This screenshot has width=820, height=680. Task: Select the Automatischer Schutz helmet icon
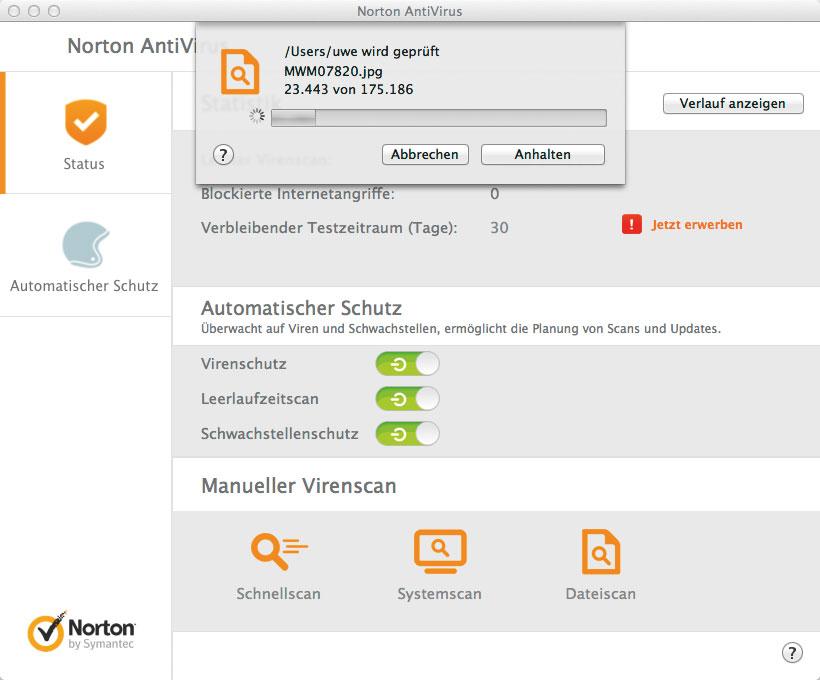pos(85,244)
